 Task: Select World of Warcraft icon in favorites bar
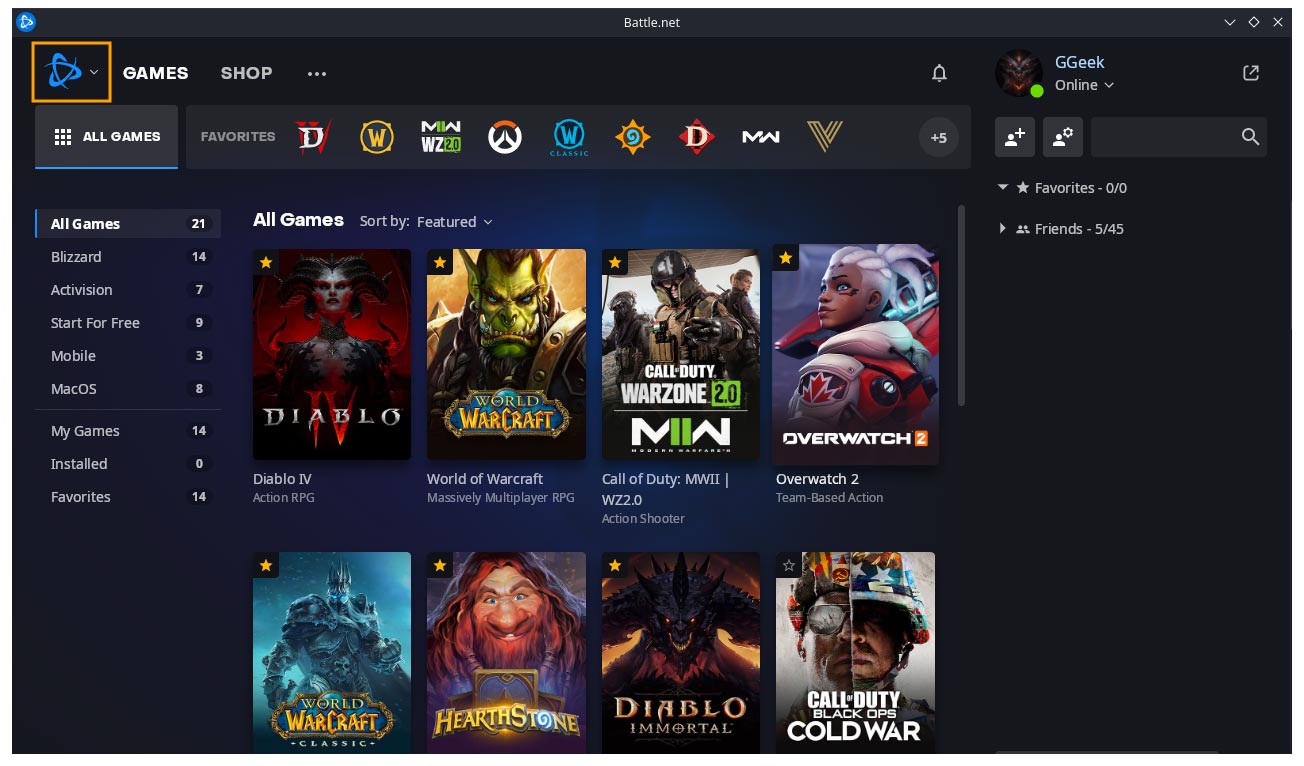pos(376,137)
